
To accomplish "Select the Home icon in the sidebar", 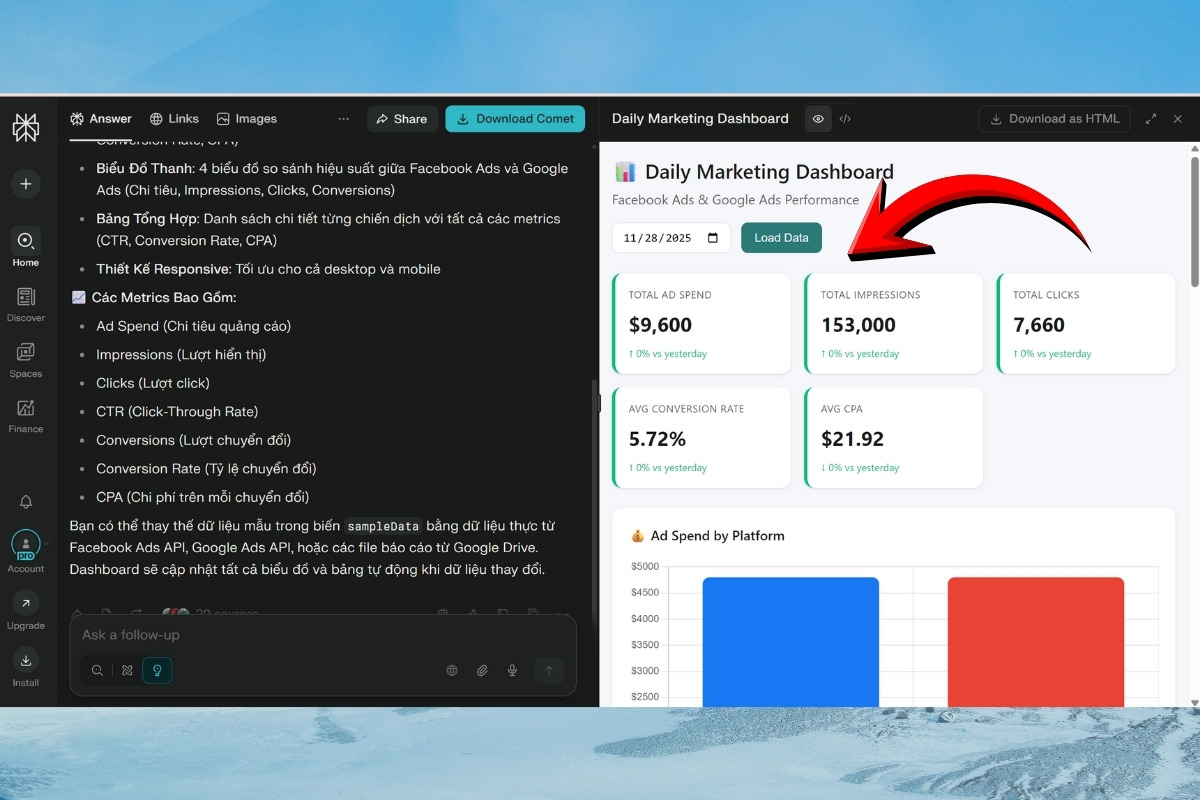I will [26, 240].
